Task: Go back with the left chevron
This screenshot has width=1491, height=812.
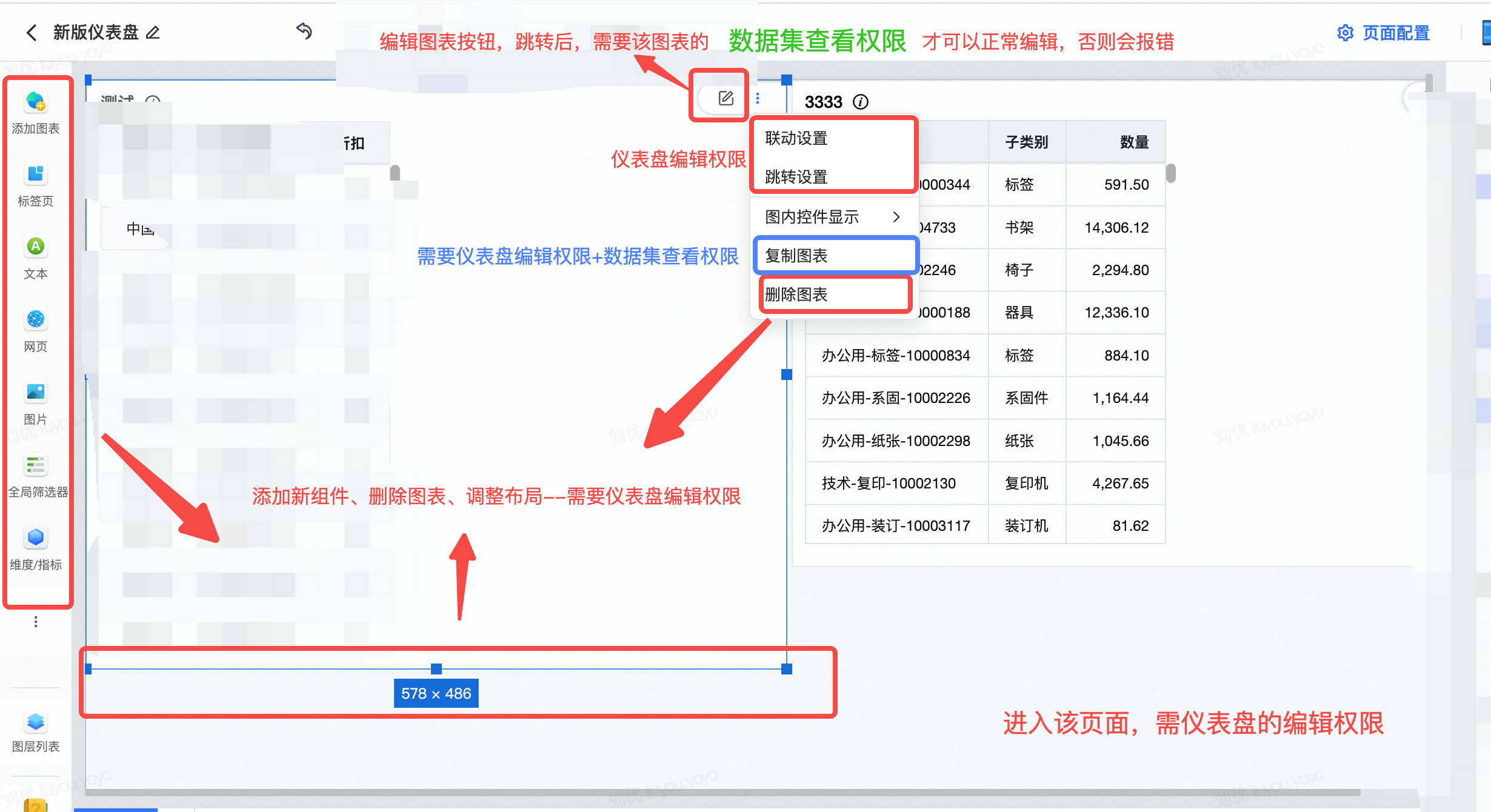Action: (x=32, y=32)
